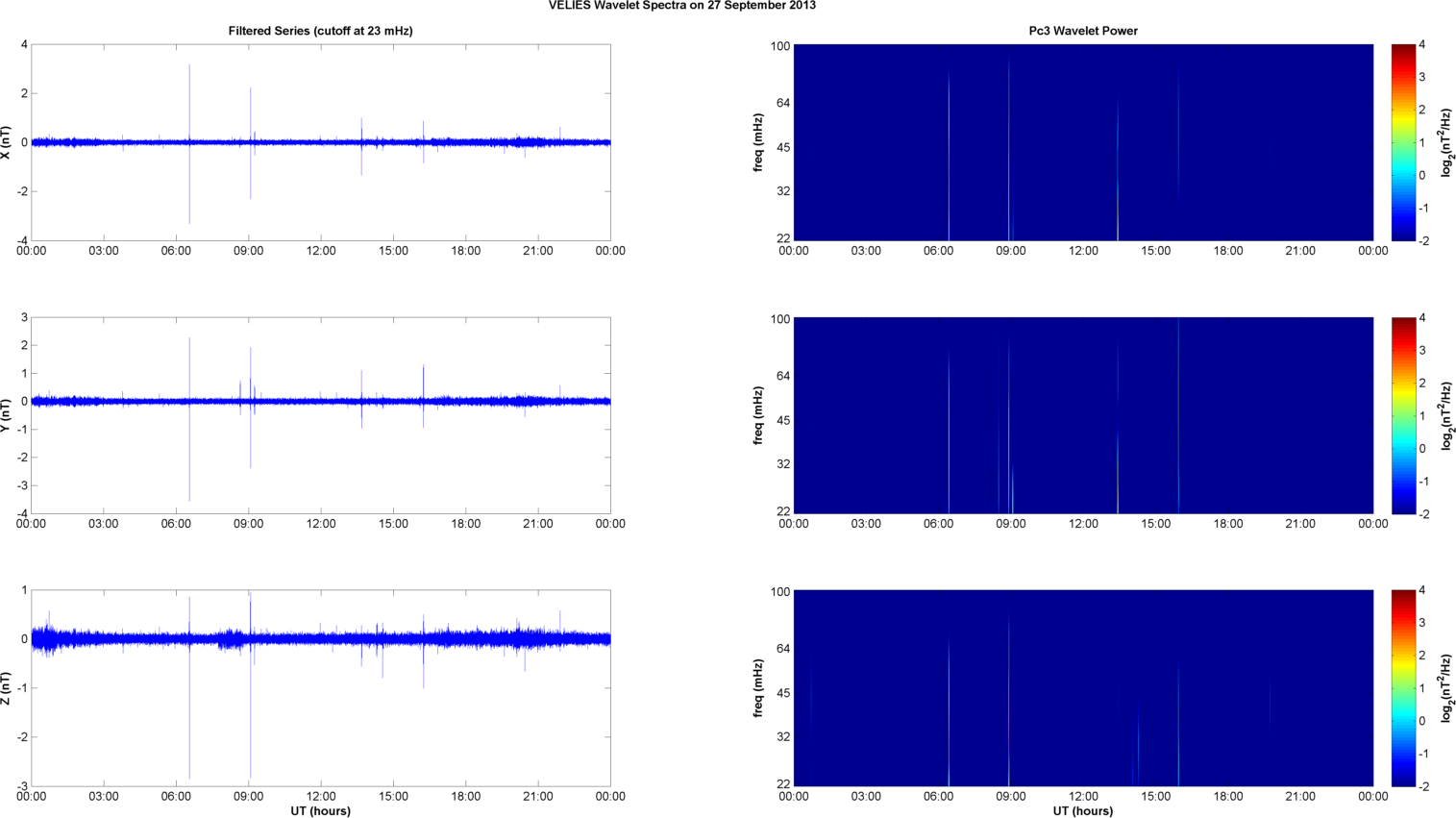This screenshot has width=1456, height=818.
Task: Select the 'Pc3 Wavelet Power' heading
Action: tap(1083, 31)
